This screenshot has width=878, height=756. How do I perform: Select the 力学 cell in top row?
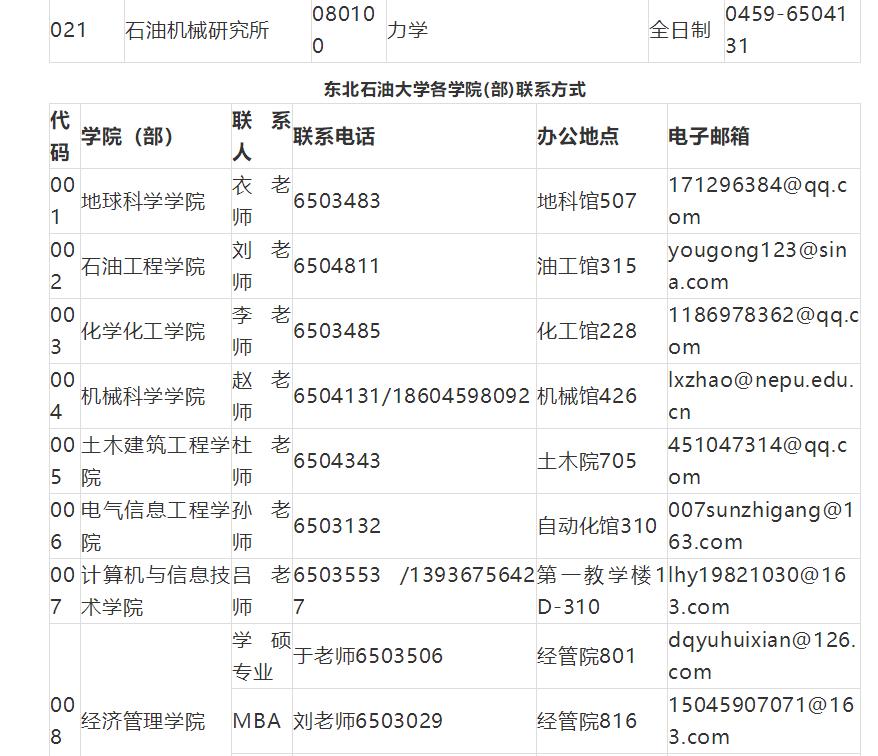click(408, 30)
